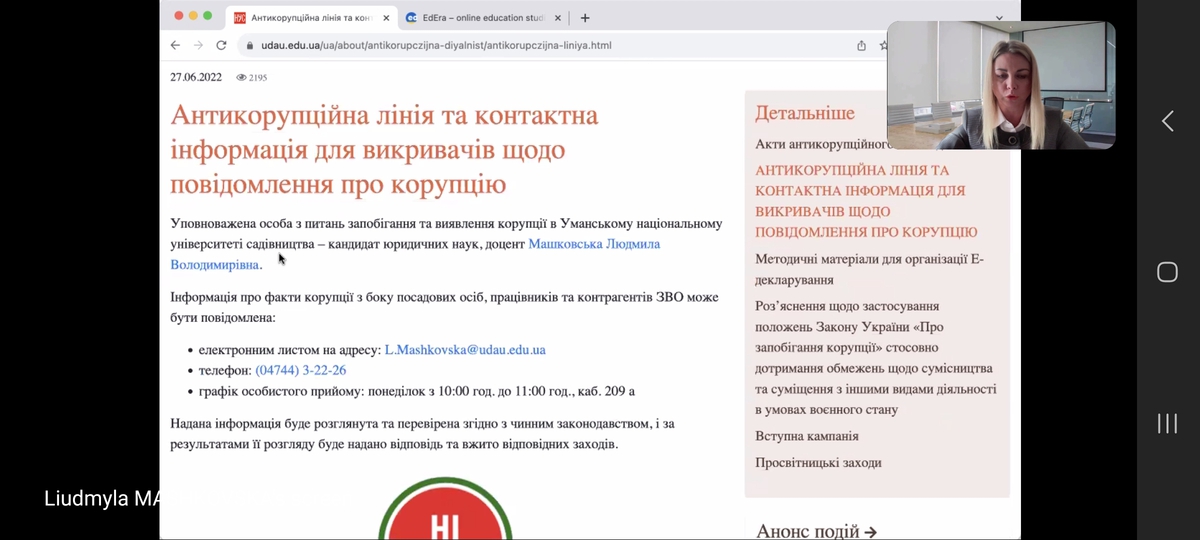Click the red HI sign image
1200x540 pixels.
click(x=445, y=510)
